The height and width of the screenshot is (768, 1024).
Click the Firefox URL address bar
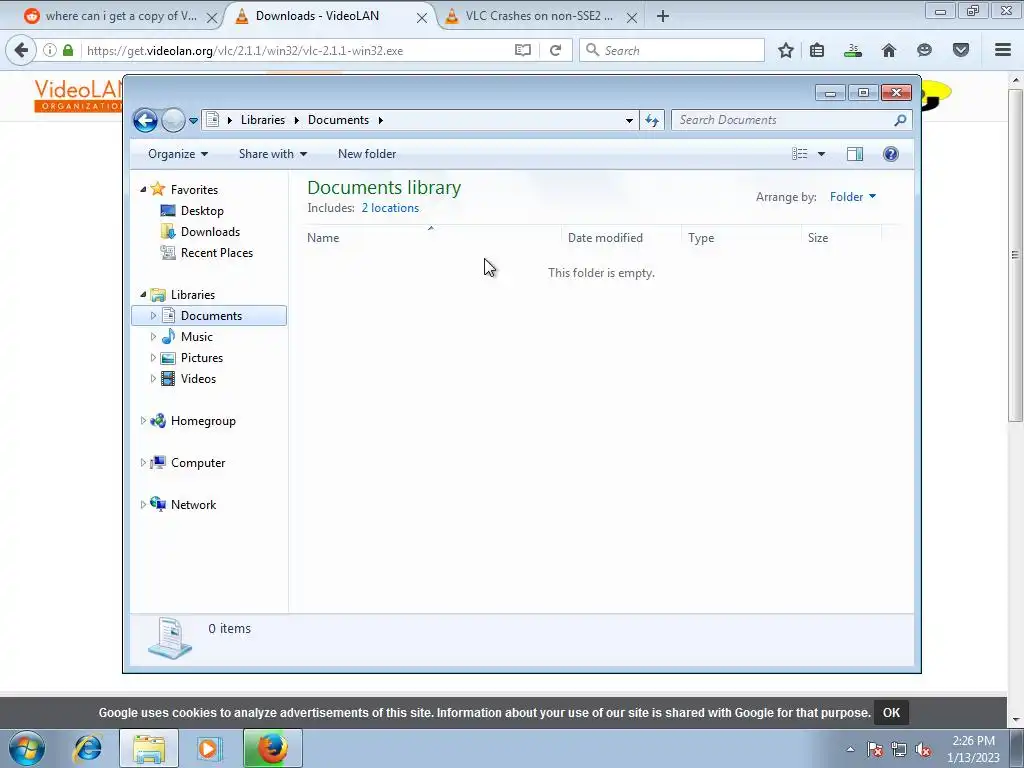click(x=297, y=51)
